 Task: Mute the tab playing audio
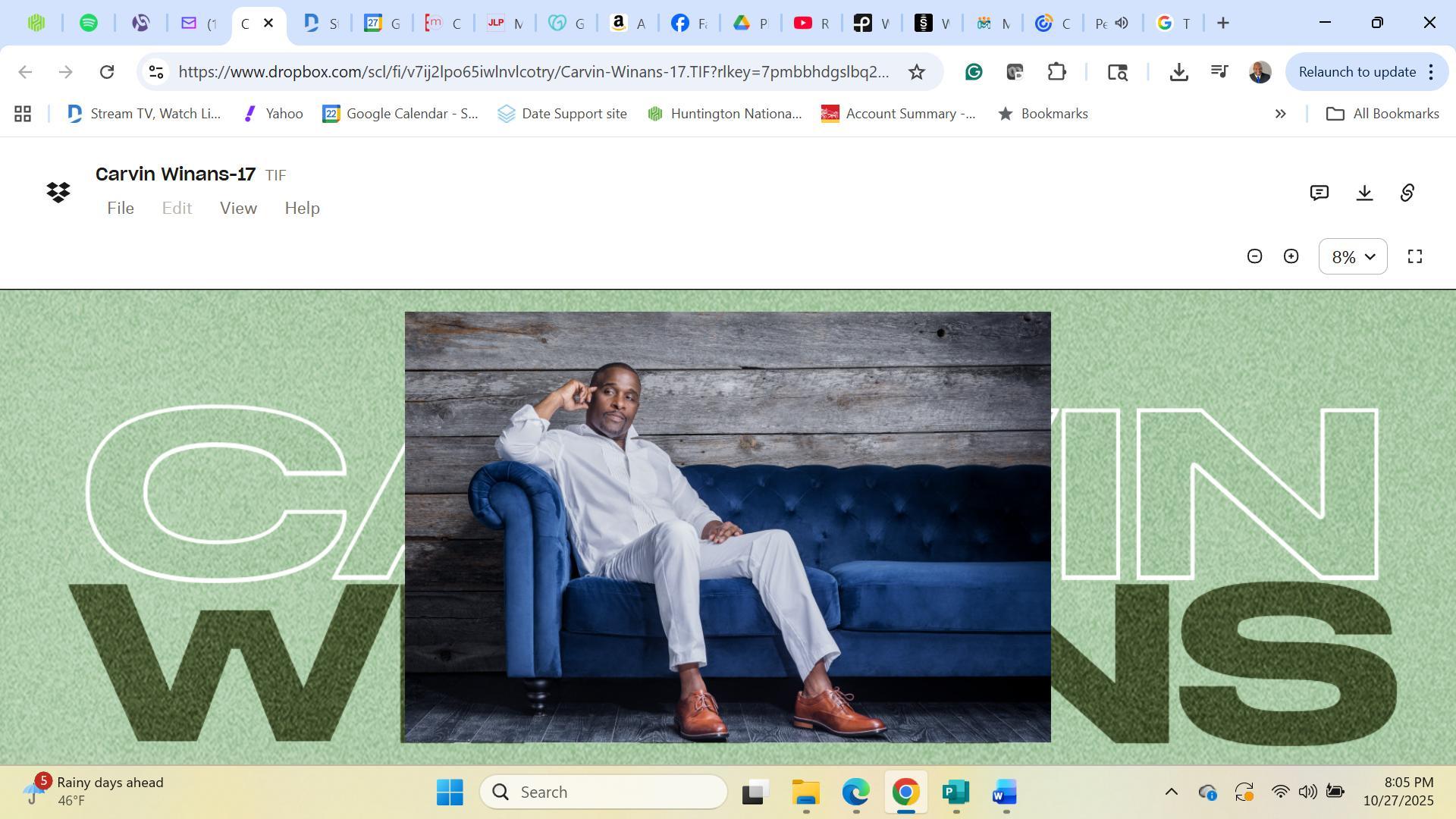tap(1122, 23)
